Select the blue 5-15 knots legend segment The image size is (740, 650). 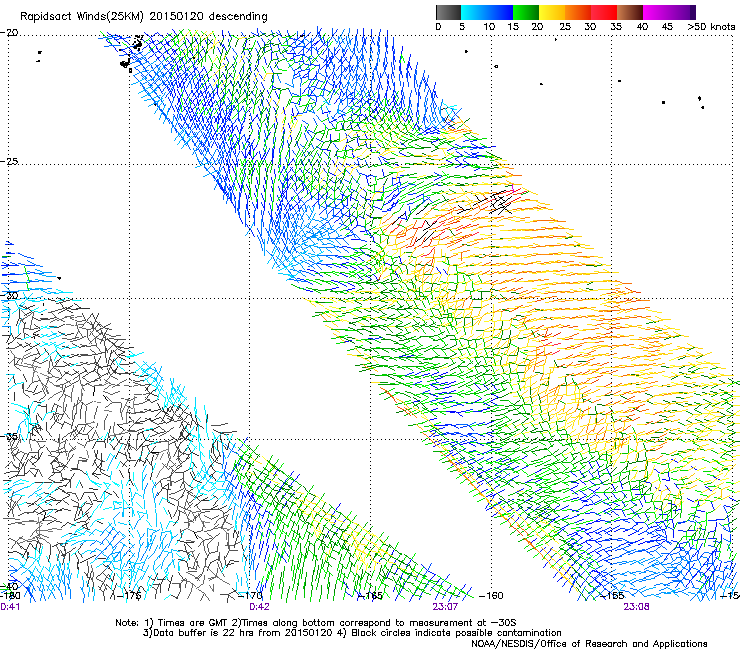point(487,12)
